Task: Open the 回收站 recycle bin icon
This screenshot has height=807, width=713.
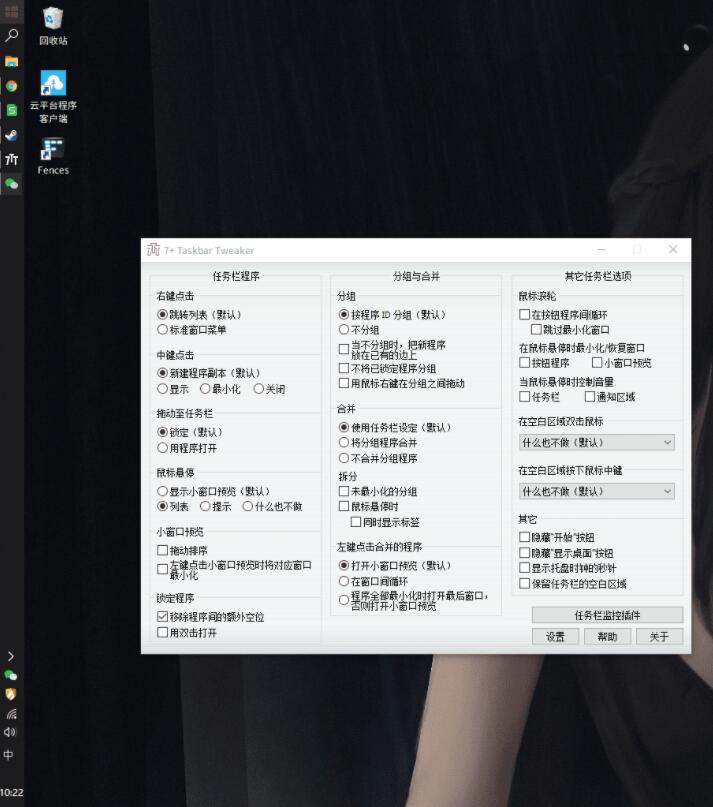Action: coord(53,20)
